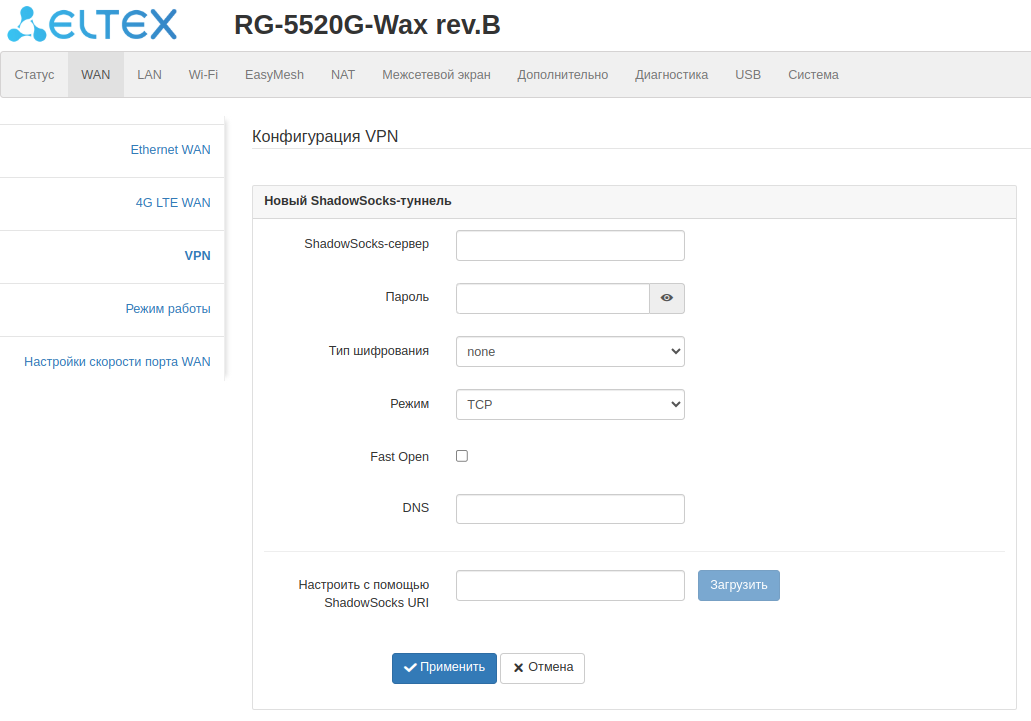The image size is (1031, 721).
Task: Focus the ShadowSocks URI input field
Action: tap(570, 585)
